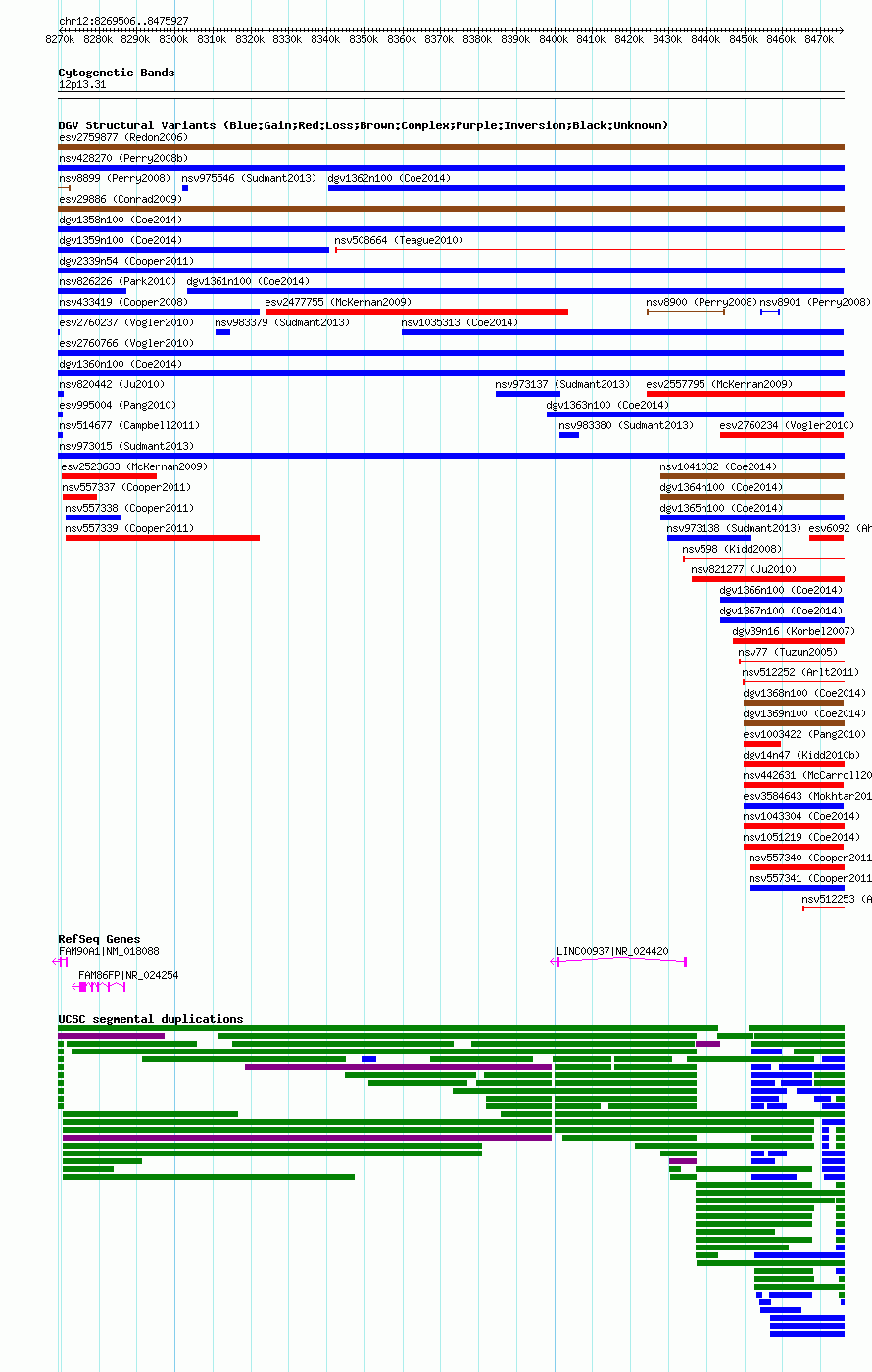Click esv2760234 (Vogler2010) variant label
Viewport: 872px width, 1372px height.
788,426
